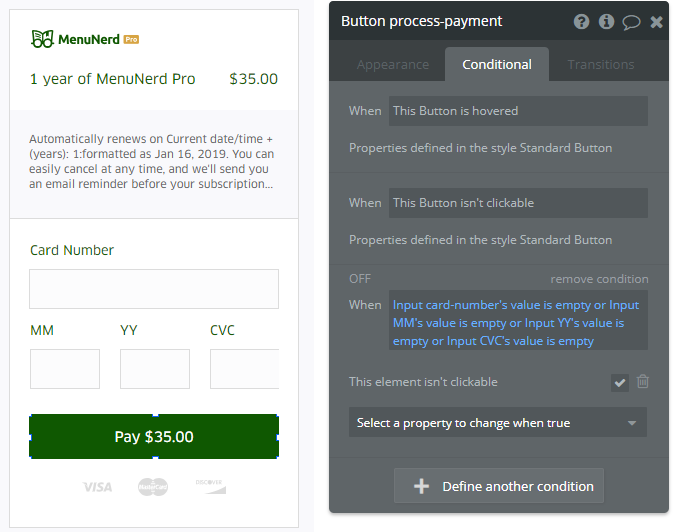680x532 pixels.
Task: Click the info icon in the panel header
Action: 606,21
